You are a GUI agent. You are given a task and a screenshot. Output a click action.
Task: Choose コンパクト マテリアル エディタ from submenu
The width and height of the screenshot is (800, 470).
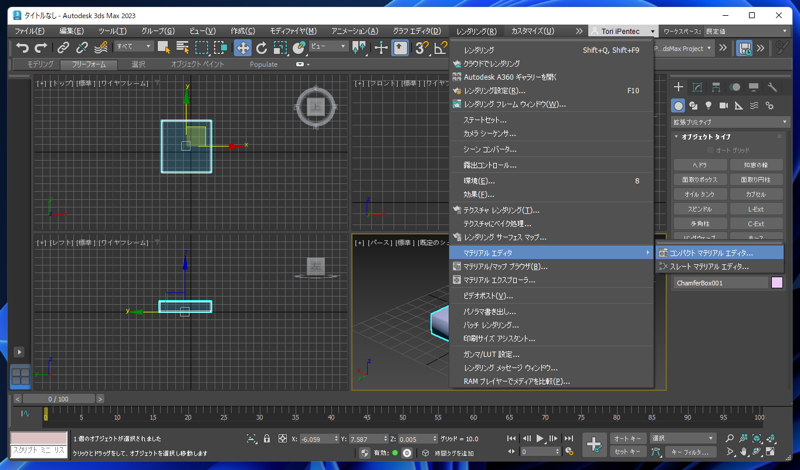click(x=719, y=253)
